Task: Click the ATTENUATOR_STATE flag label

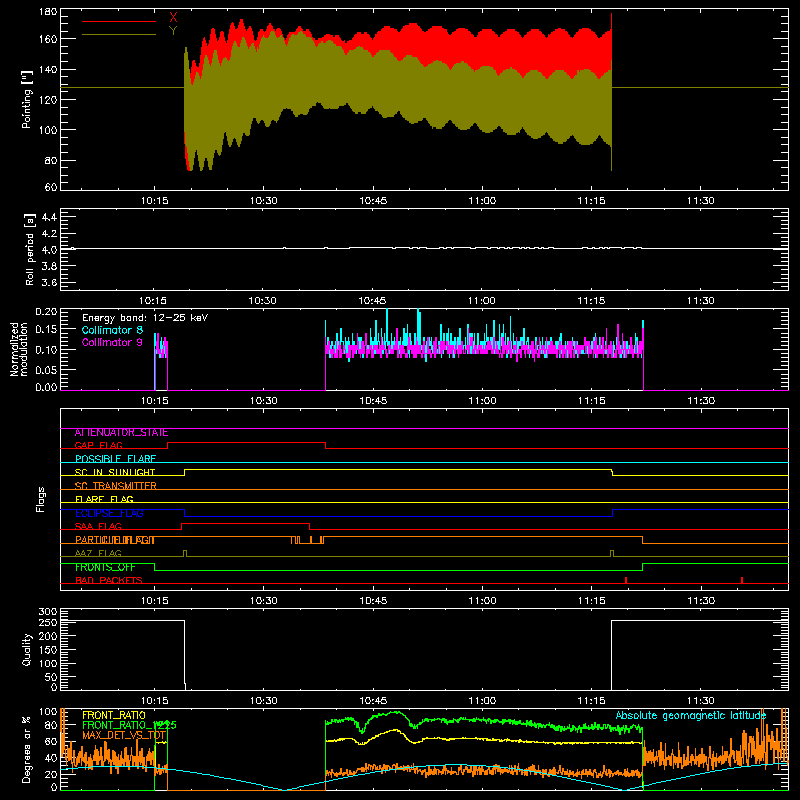Action: (x=121, y=433)
